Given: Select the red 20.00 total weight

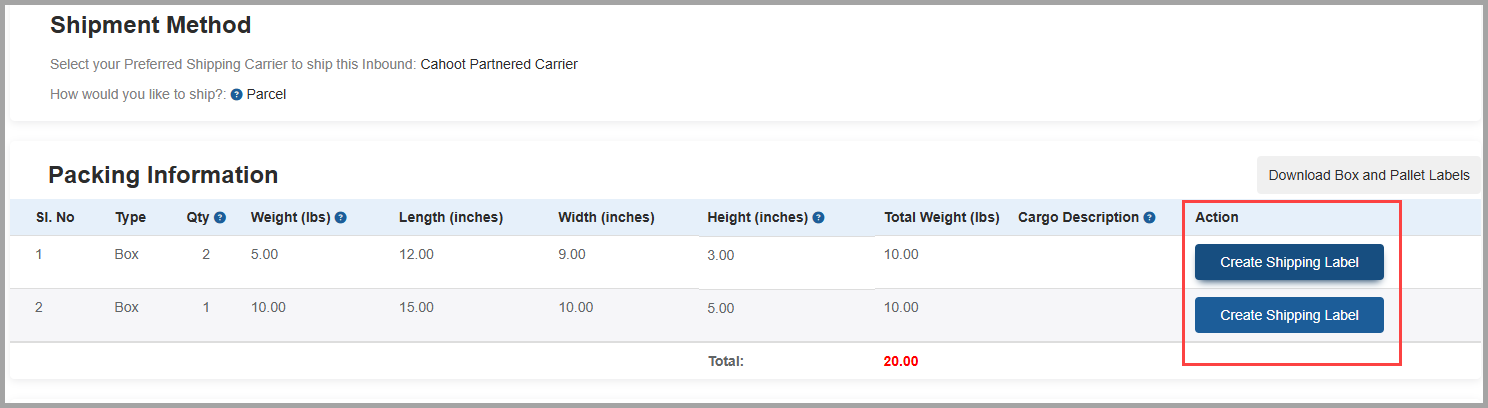Looking at the screenshot, I should pyautogui.click(x=901, y=361).
